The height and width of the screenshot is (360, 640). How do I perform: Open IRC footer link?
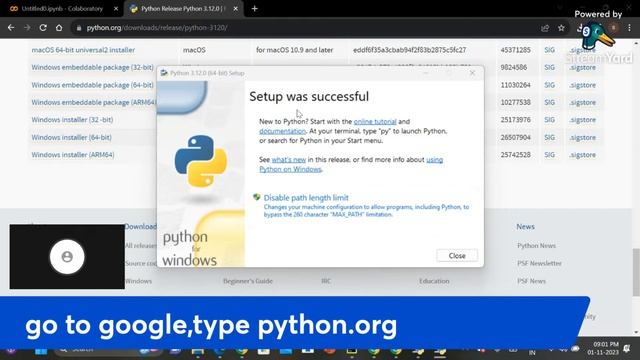click(x=326, y=281)
